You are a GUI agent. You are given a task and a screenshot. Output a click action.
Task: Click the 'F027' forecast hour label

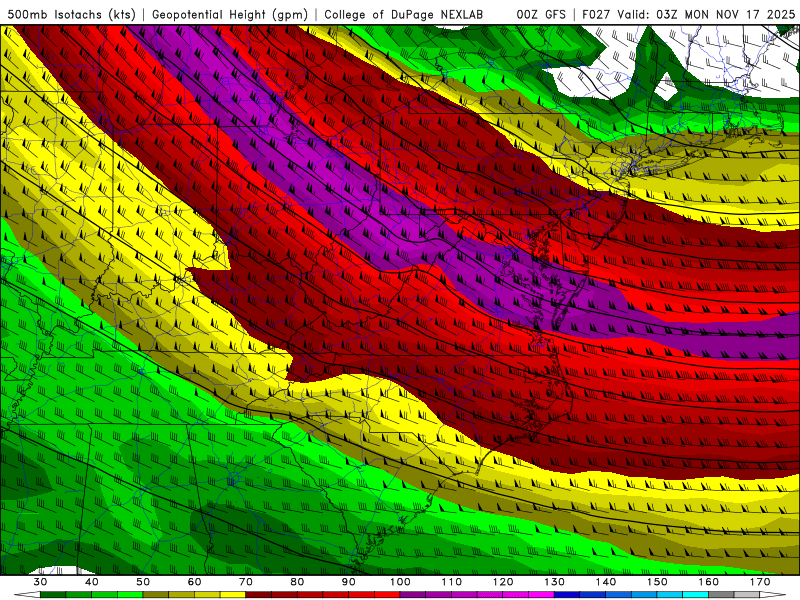(595, 14)
